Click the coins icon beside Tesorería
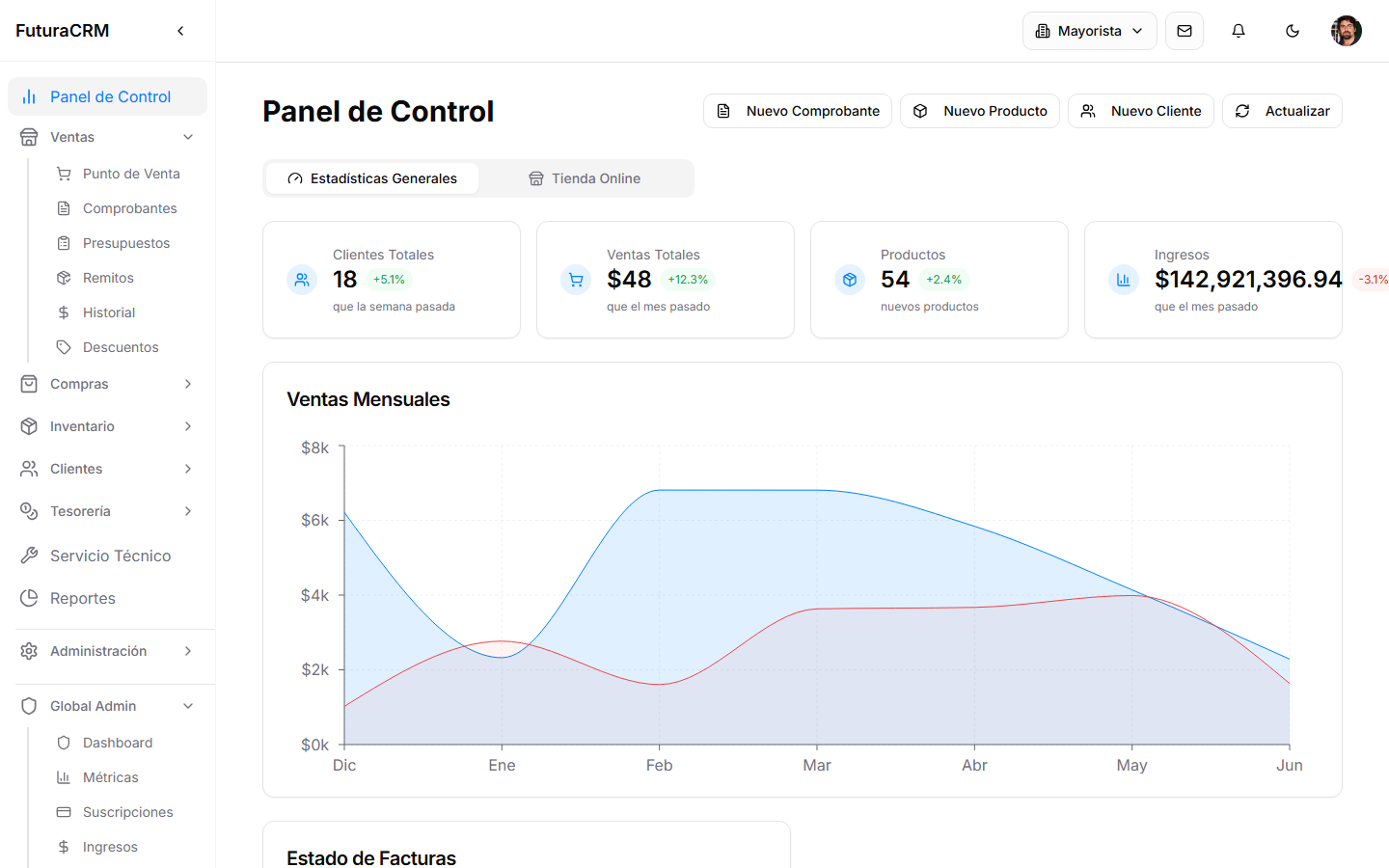This screenshot has width=1389, height=868. point(29,511)
